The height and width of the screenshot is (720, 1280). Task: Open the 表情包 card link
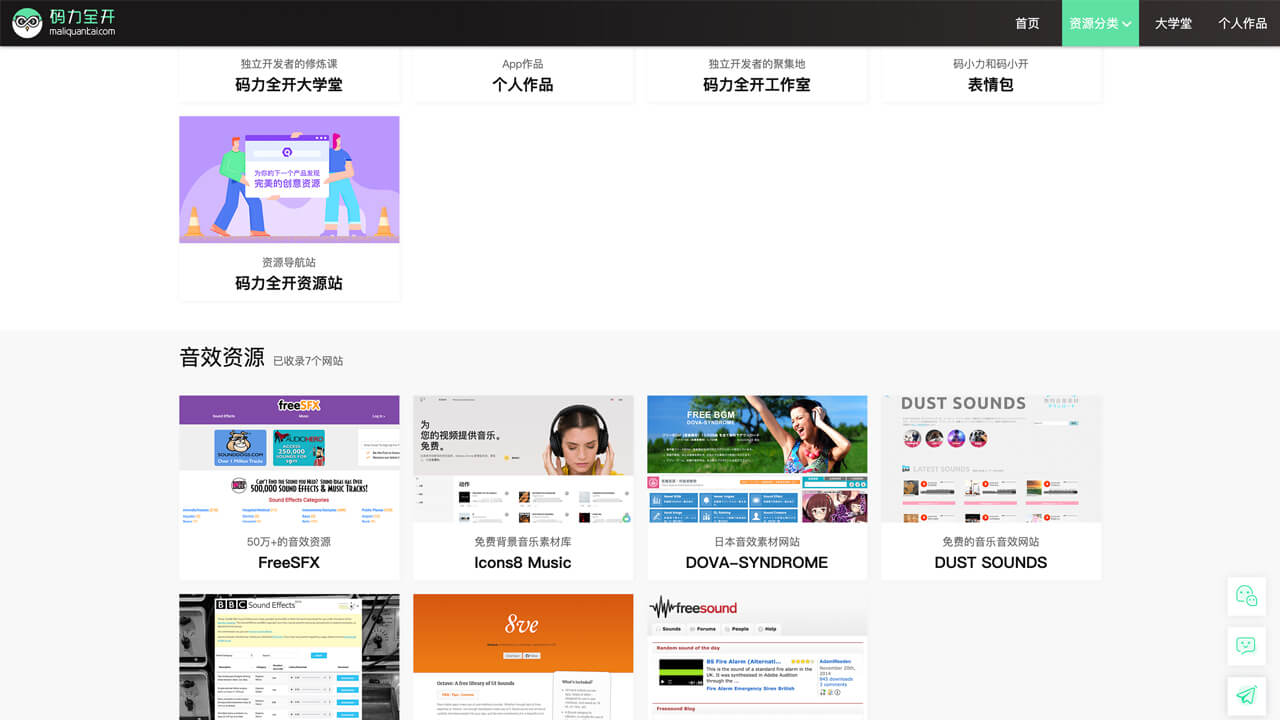click(991, 85)
